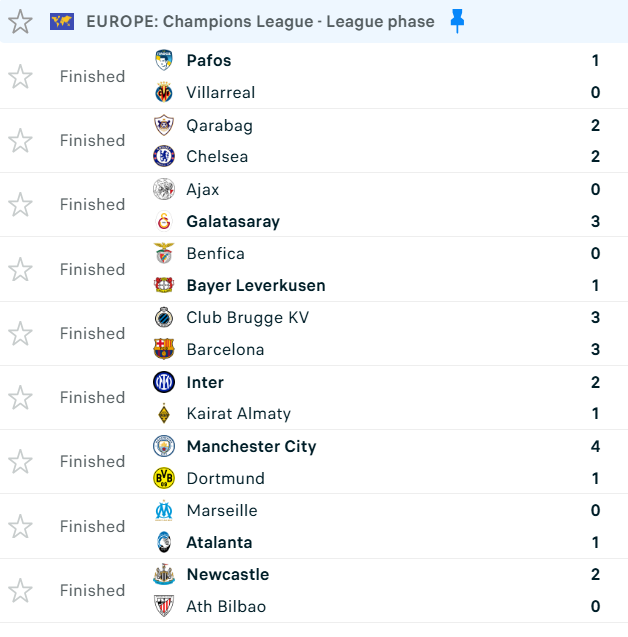Favorite the Newcastle vs Ath Bilbao match

20,590
